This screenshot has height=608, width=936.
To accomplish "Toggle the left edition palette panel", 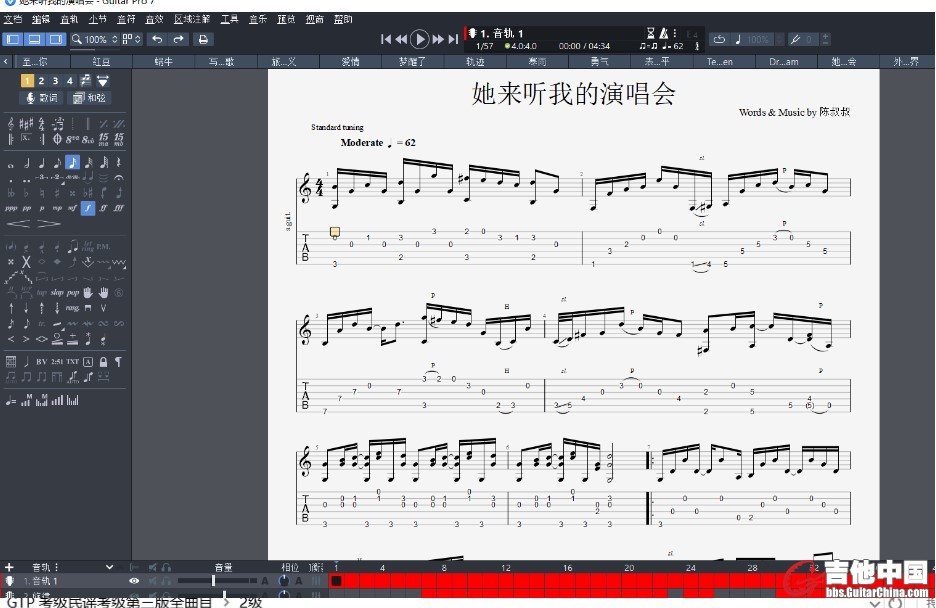I will click(x=13, y=39).
